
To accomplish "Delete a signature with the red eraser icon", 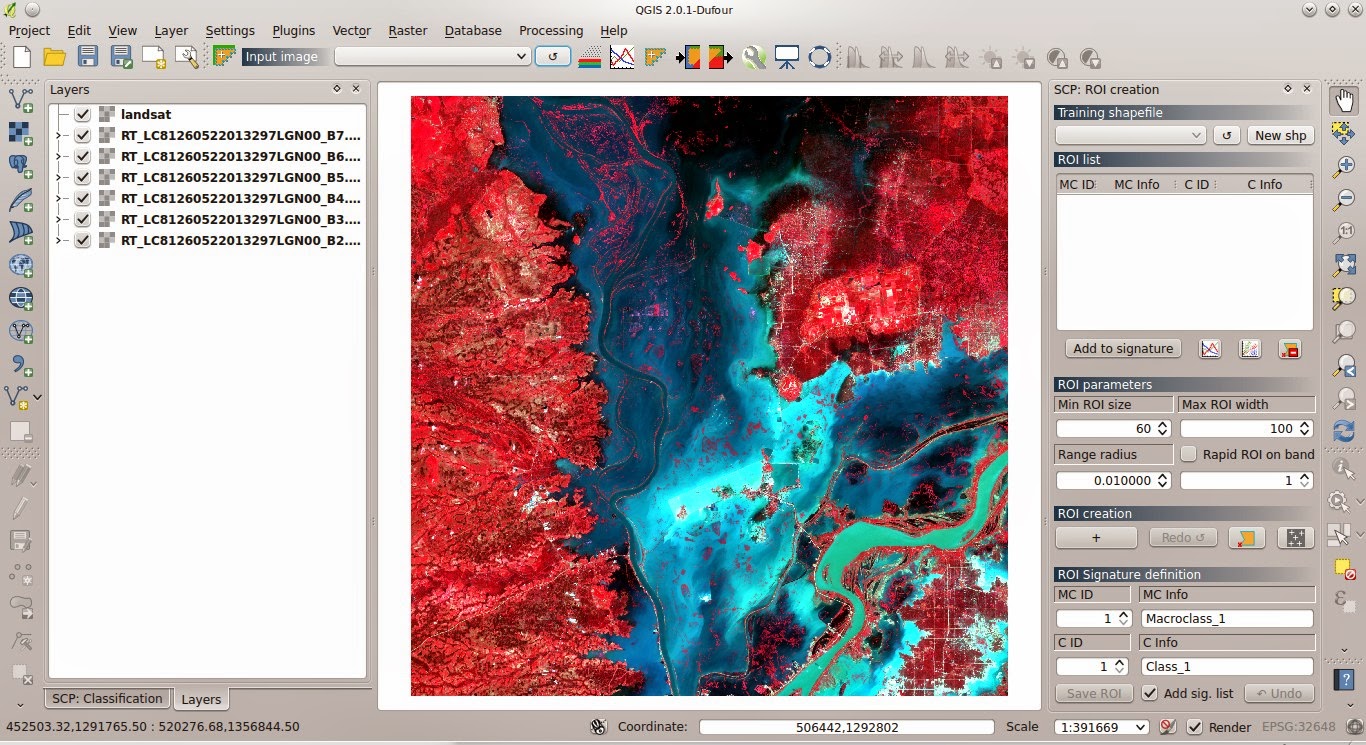I will click(1290, 349).
